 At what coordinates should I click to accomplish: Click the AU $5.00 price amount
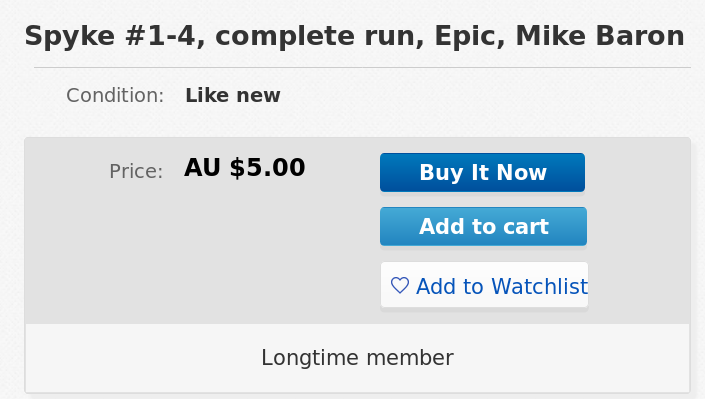245,167
